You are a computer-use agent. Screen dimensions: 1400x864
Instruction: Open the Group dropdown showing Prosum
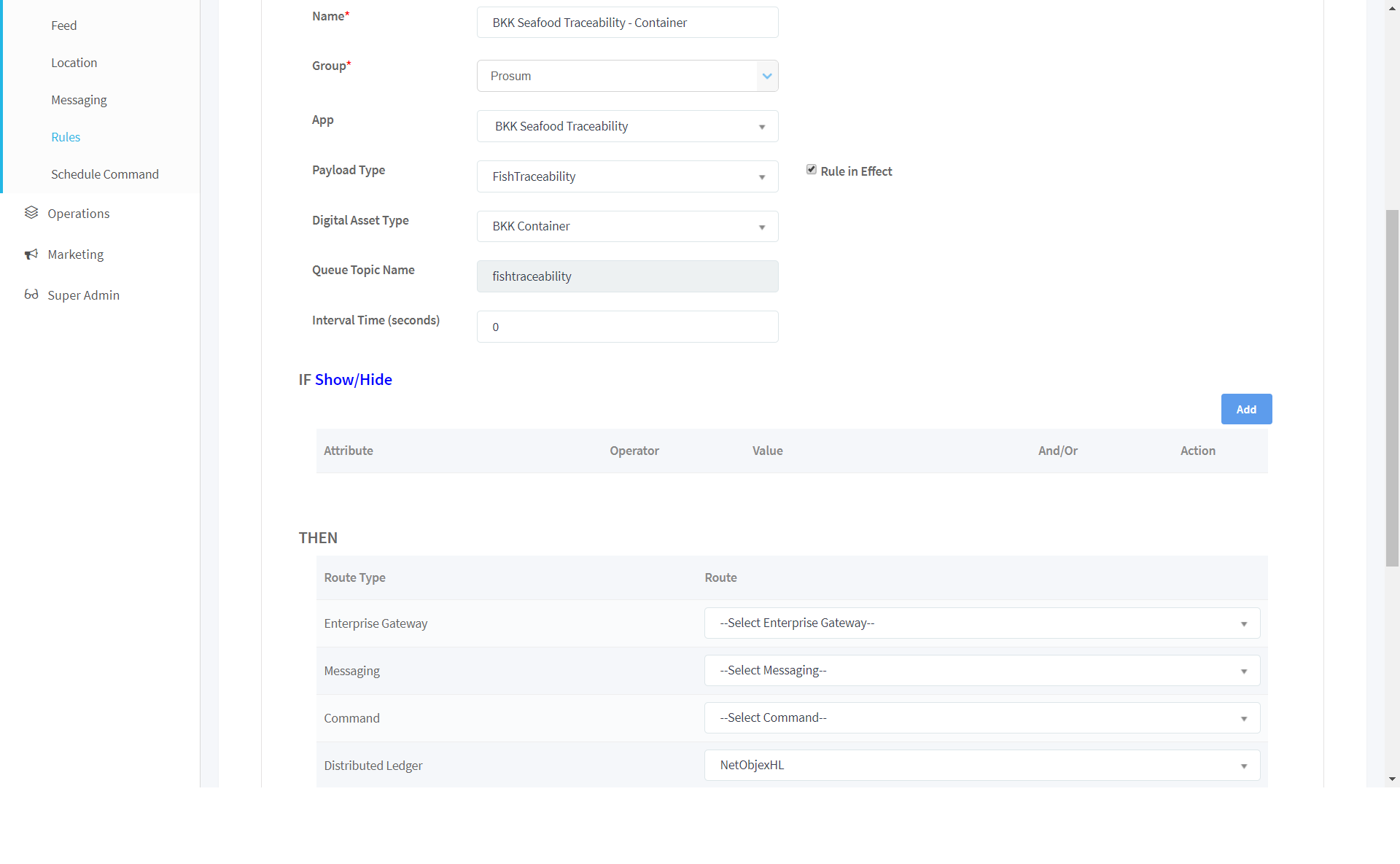[x=627, y=76]
